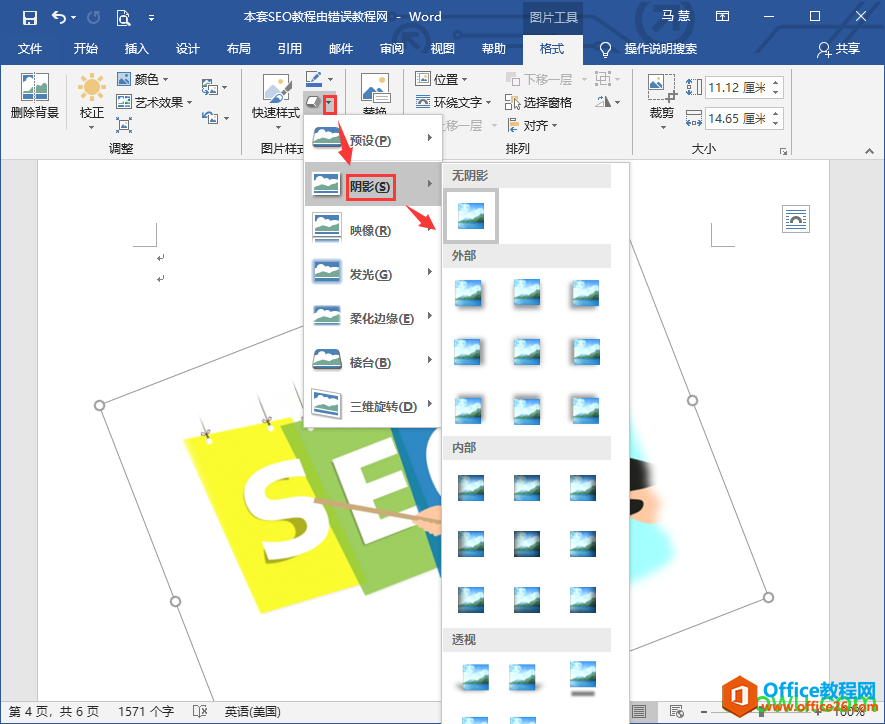Click the Artistic Effects (艺术效果) icon
Image resolution: width=885 pixels, height=724 pixels.
point(124,101)
